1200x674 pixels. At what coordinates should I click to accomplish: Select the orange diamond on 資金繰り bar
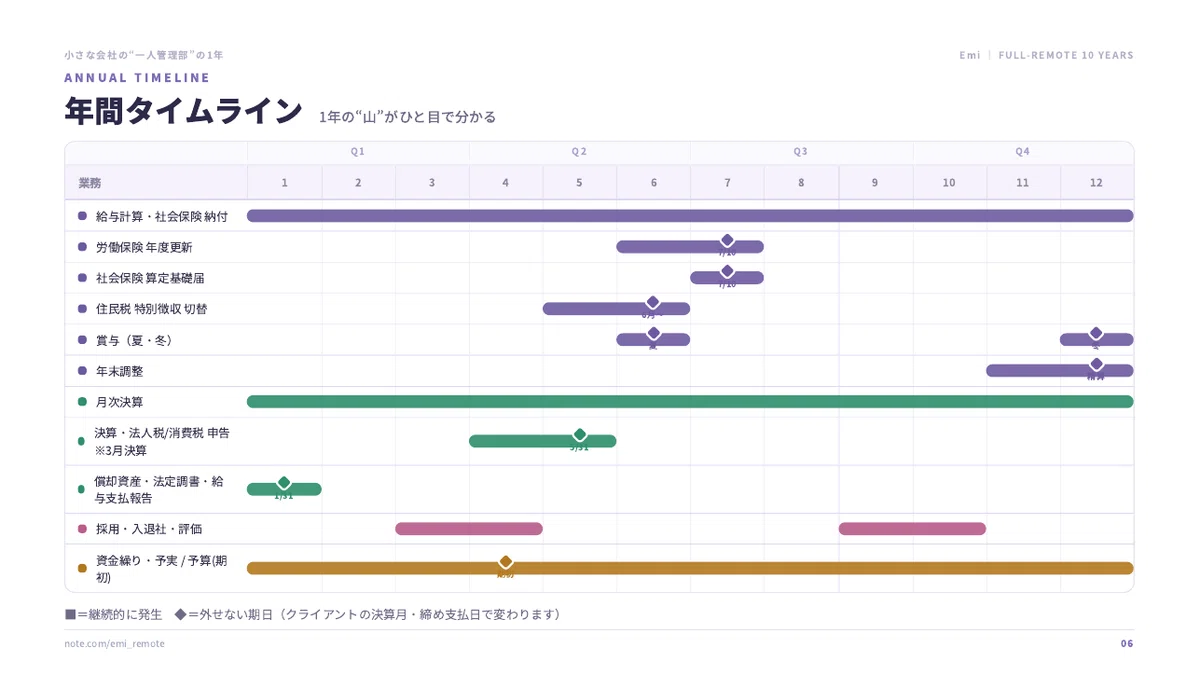tap(506, 562)
